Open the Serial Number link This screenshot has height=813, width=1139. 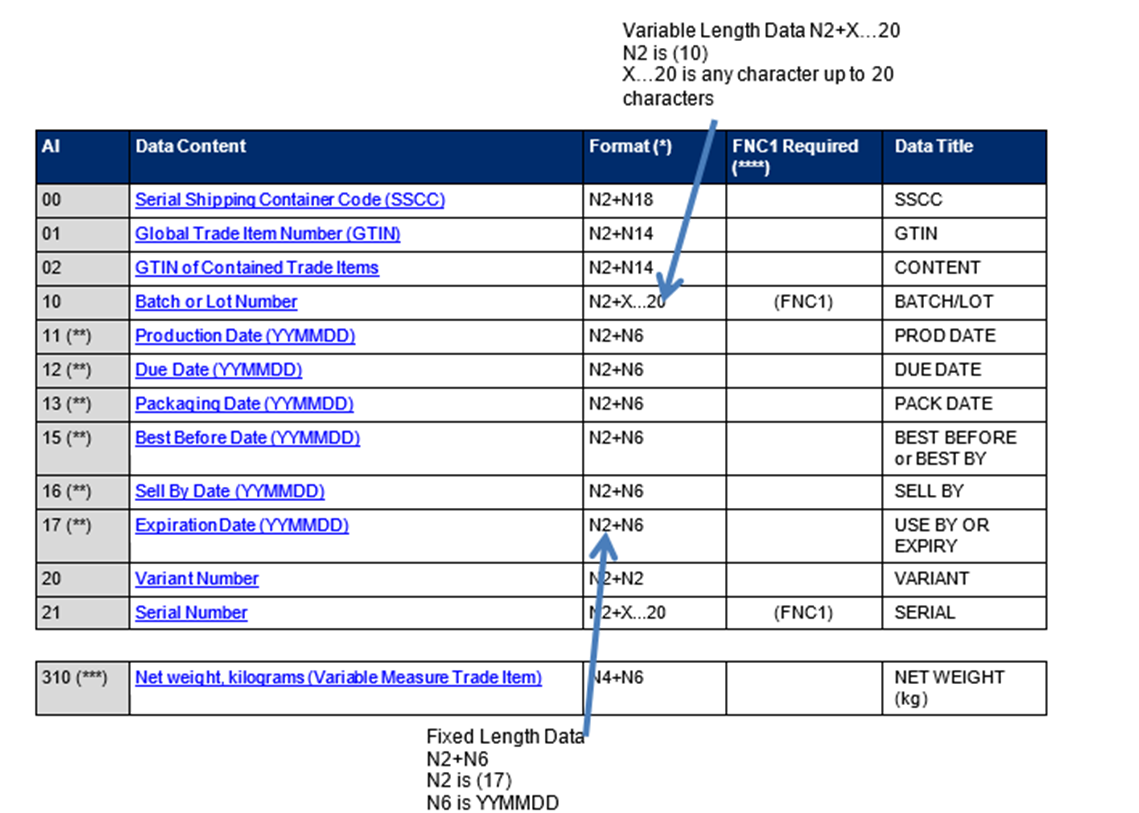(x=191, y=613)
